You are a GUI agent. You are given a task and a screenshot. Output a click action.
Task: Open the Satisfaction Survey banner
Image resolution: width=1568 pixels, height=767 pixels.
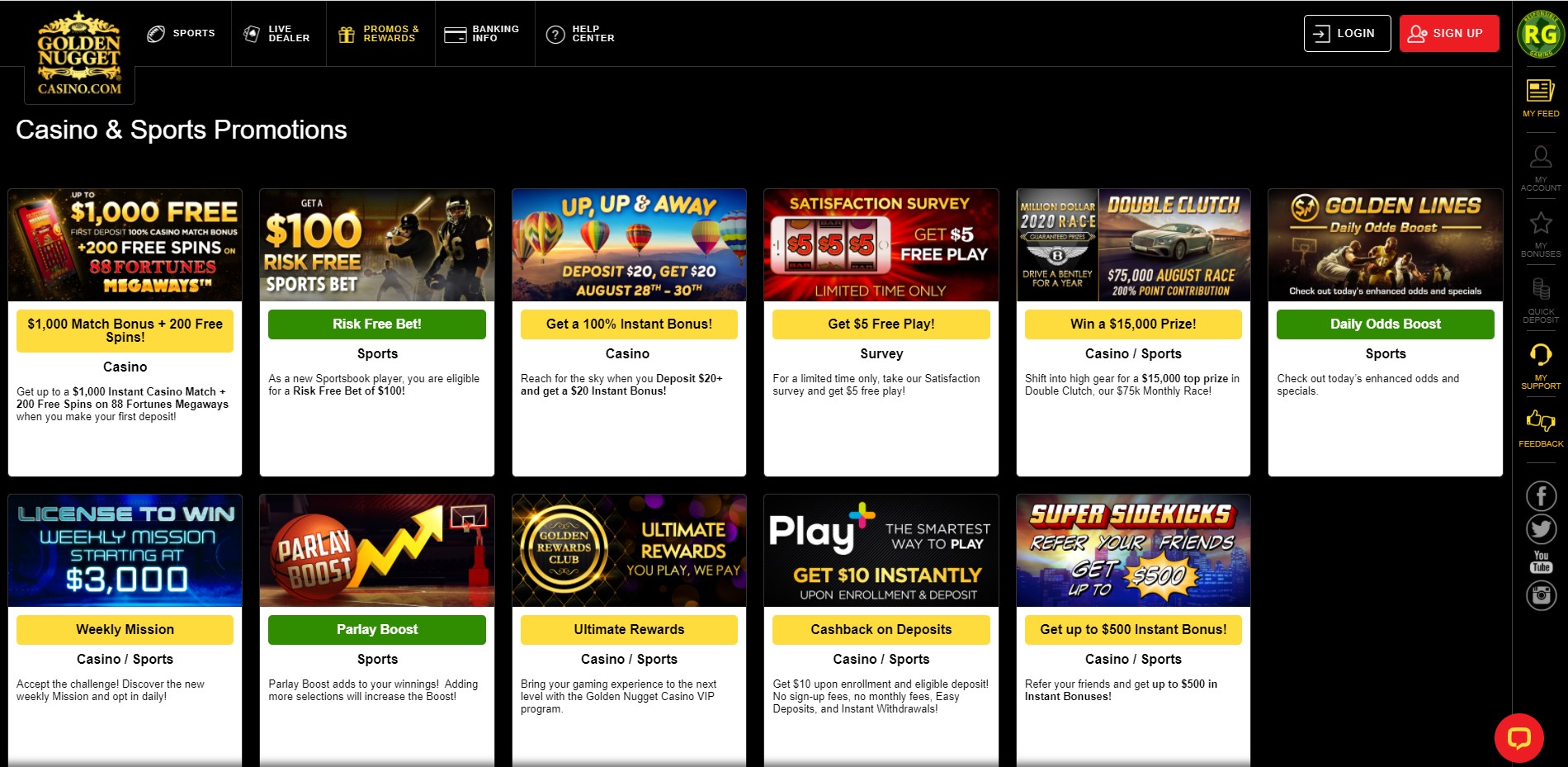pyautogui.click(x=881, y=245)
